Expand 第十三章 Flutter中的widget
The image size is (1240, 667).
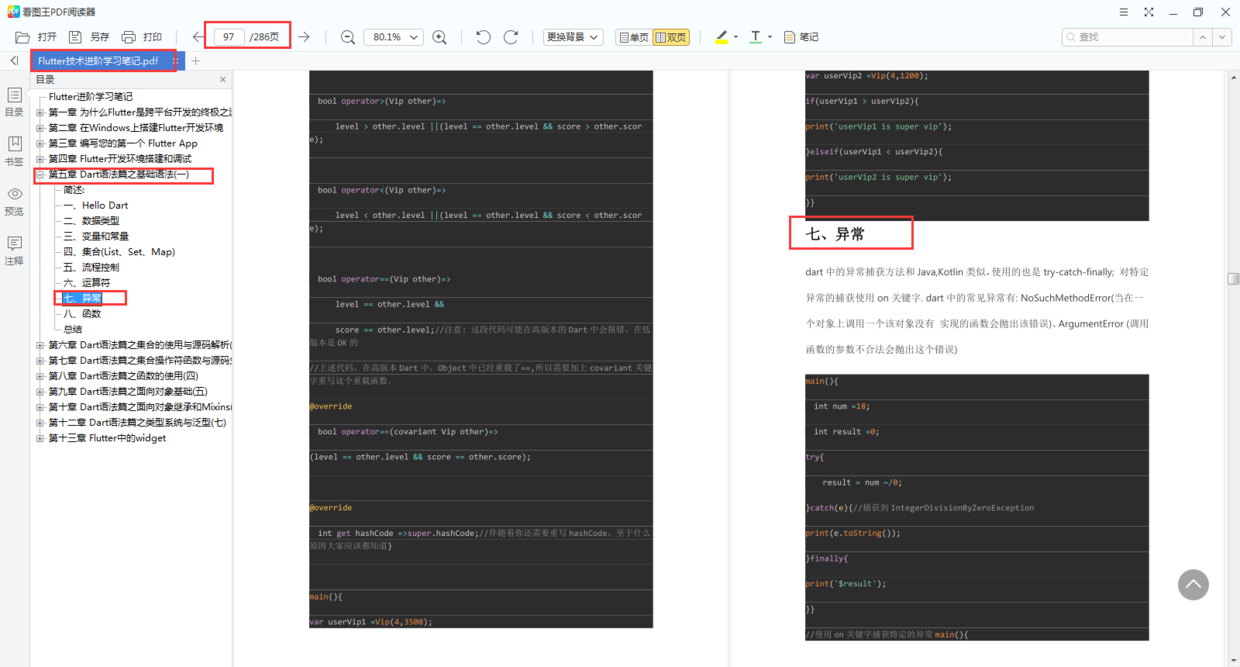click(40, 438)
